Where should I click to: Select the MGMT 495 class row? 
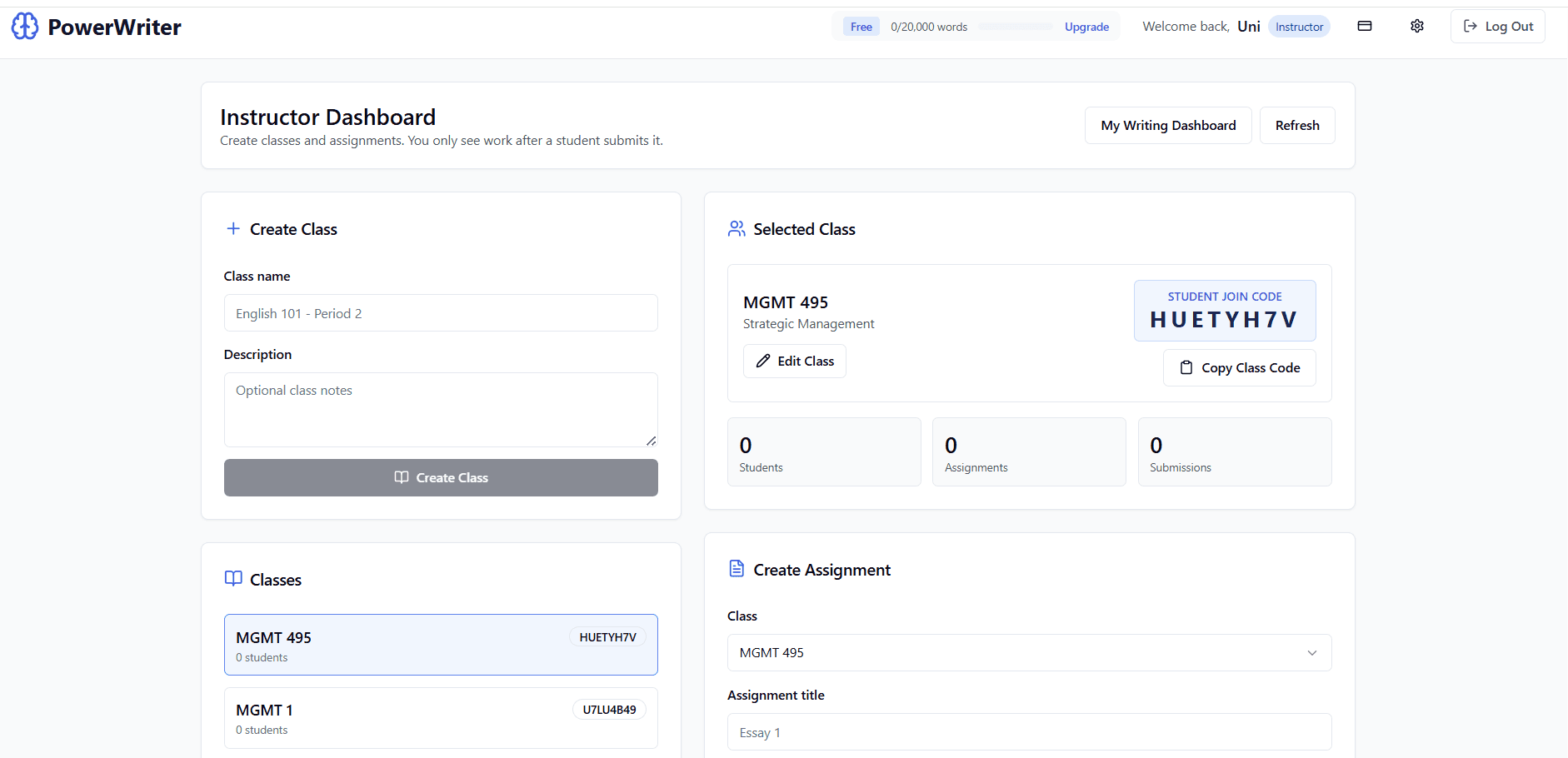coord(441,645)
